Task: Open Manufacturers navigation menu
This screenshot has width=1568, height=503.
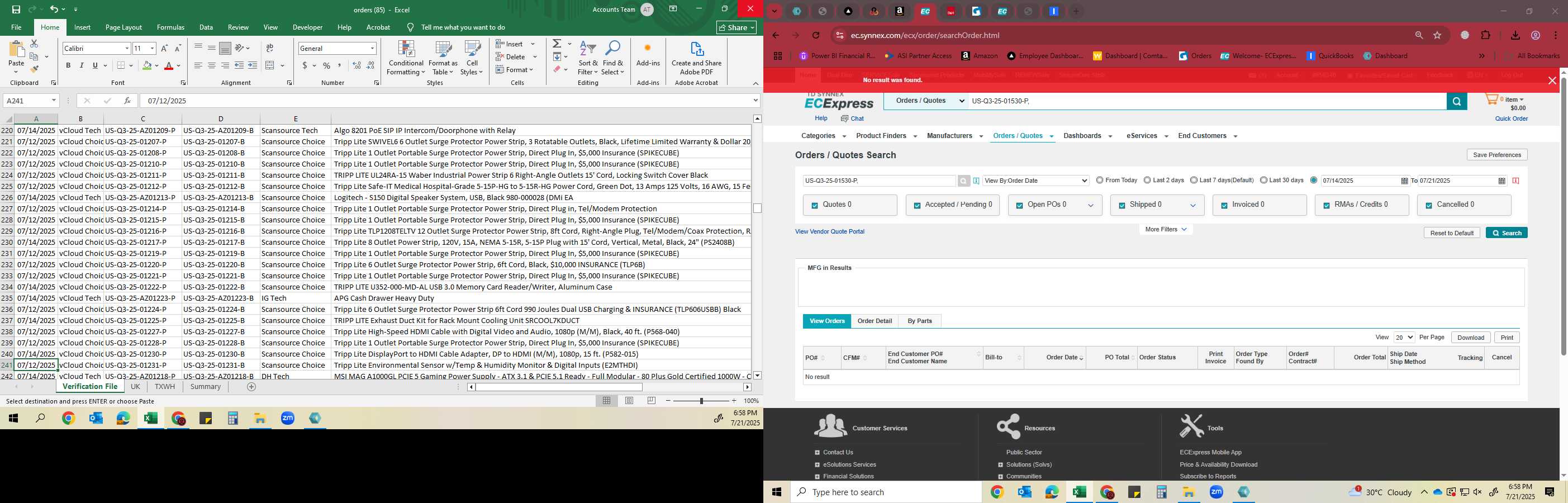Action: (x=954, y=136)
